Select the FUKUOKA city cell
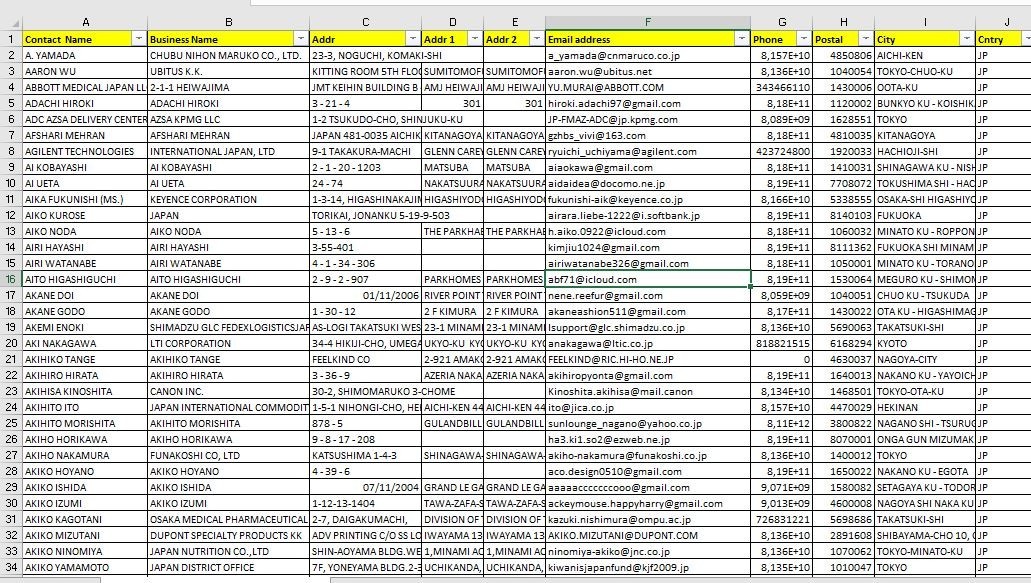This screenshot has width=1031, height=583. pyautogui.click(x=924, y=216)
